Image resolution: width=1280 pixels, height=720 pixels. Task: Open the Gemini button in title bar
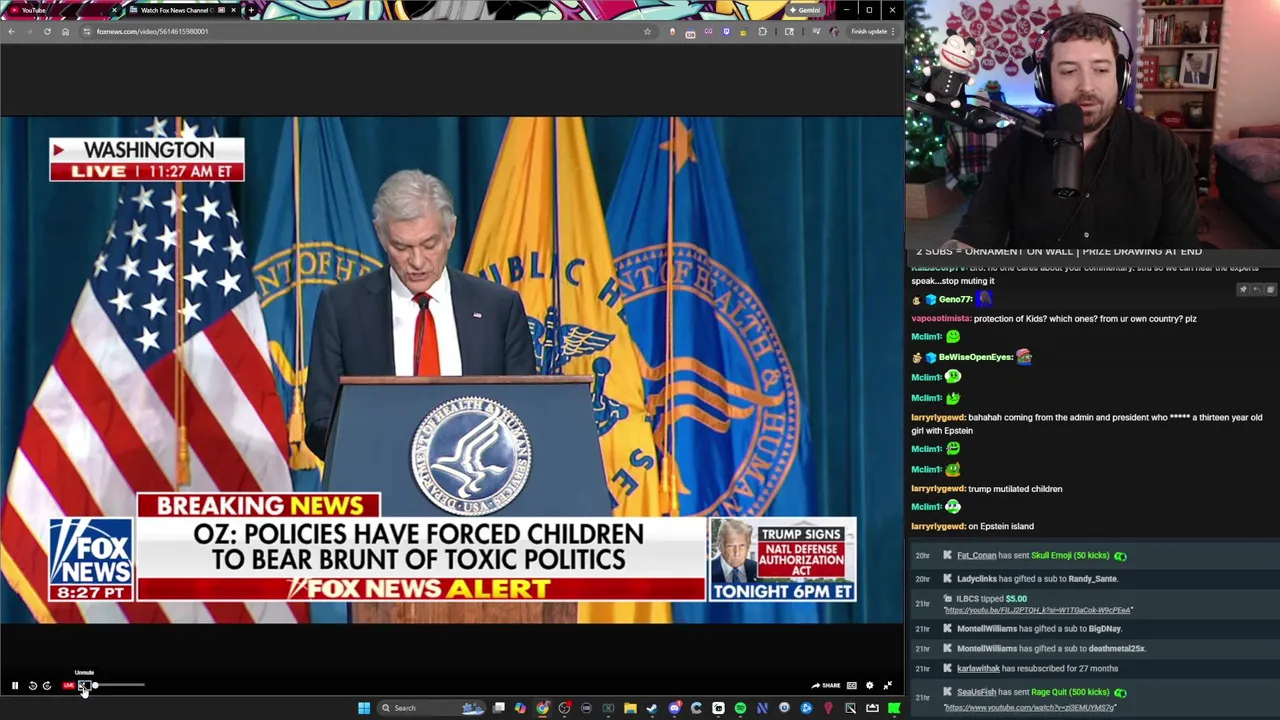coord(805,10)
